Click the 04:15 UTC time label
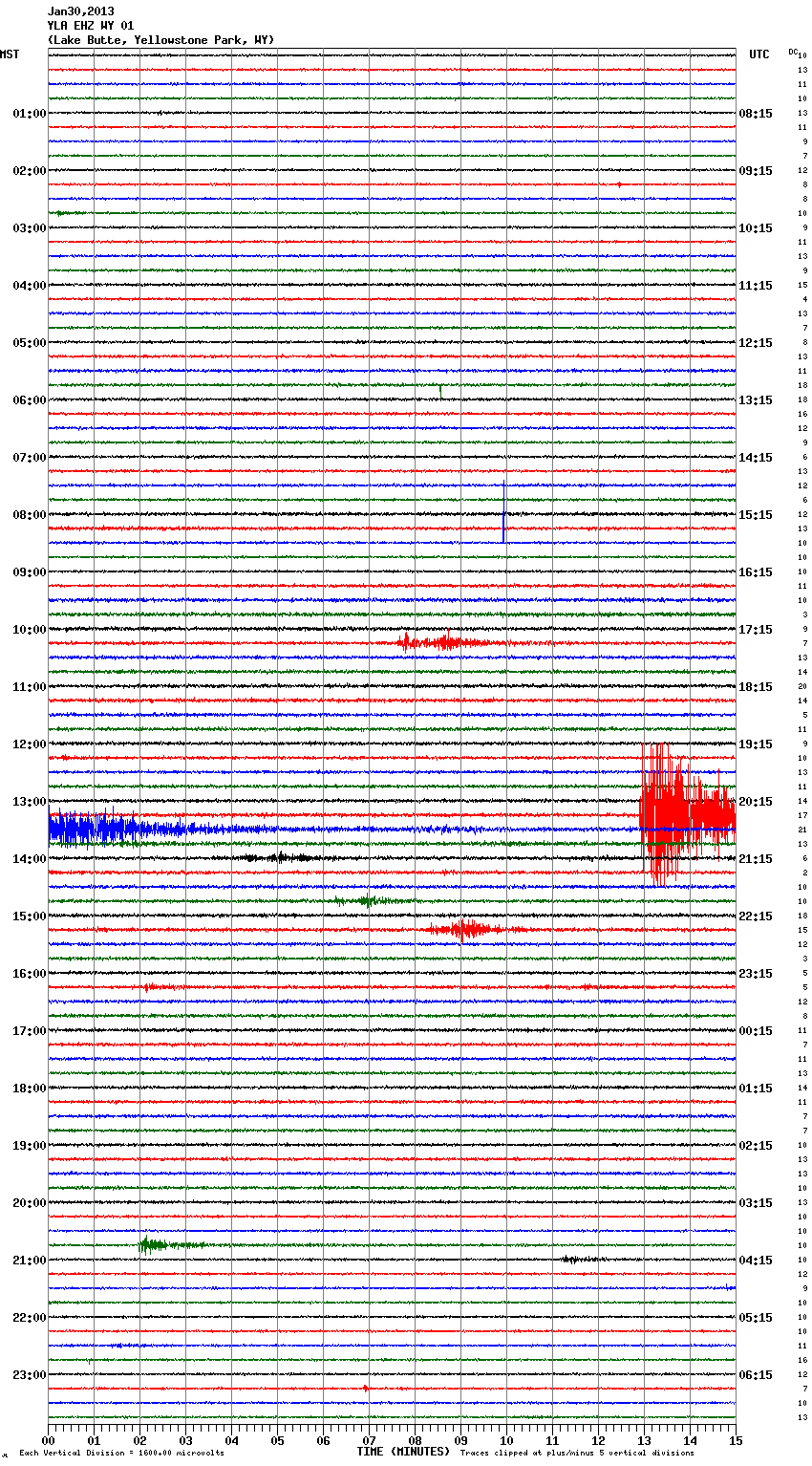812x1466 pixels. [x=756, y=1261]
